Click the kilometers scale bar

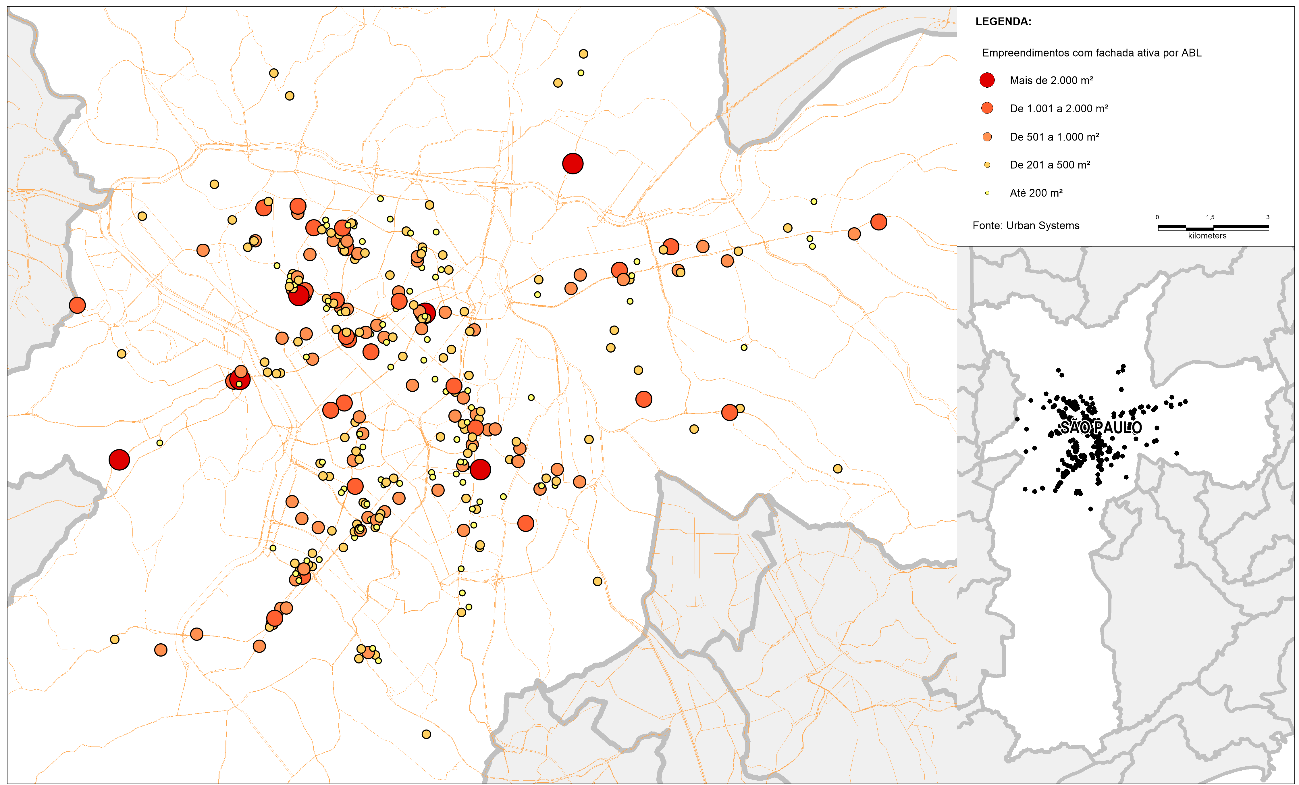pos(1213,228)
